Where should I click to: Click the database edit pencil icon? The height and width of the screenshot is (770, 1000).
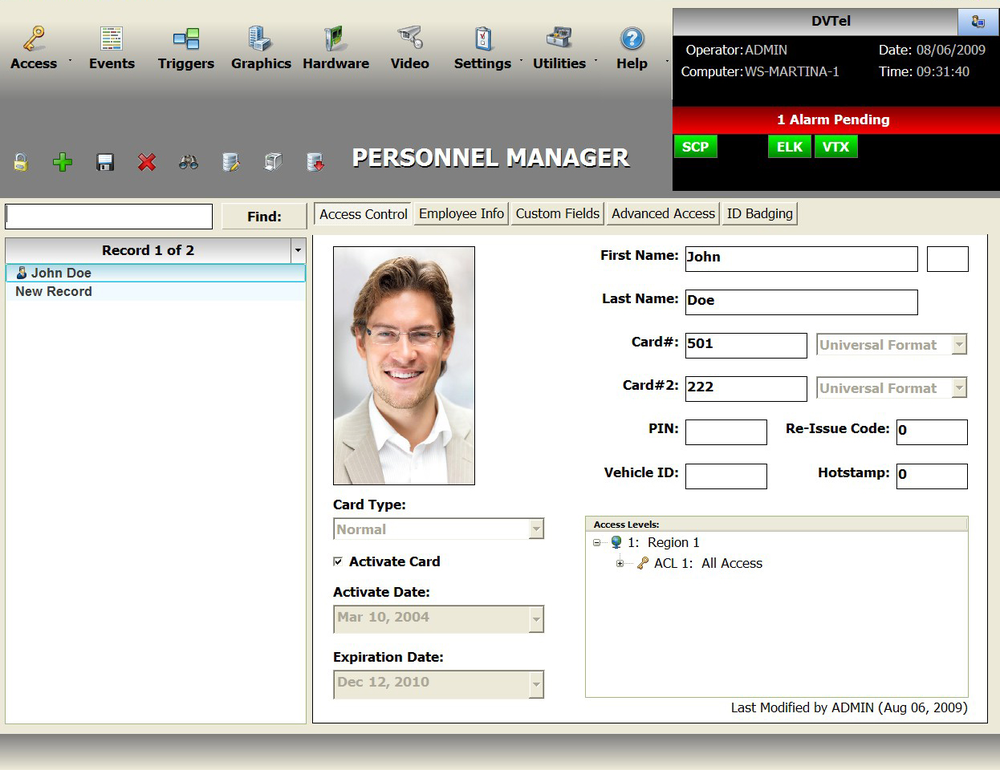pyautogui.click(x=231, y=162)
